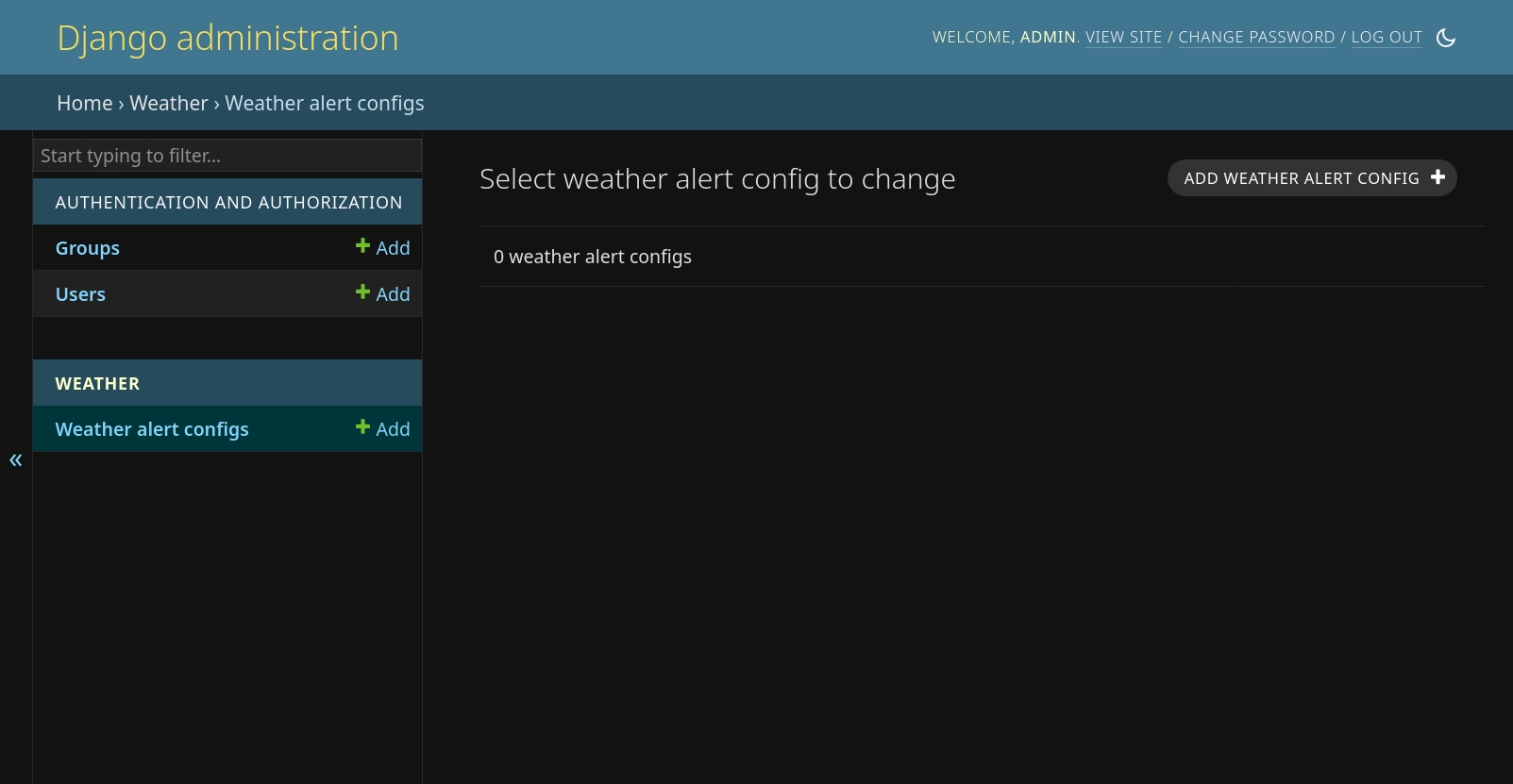Add a new Group via Add link
Screen dimensions: 1513x784
click(382, 247)
